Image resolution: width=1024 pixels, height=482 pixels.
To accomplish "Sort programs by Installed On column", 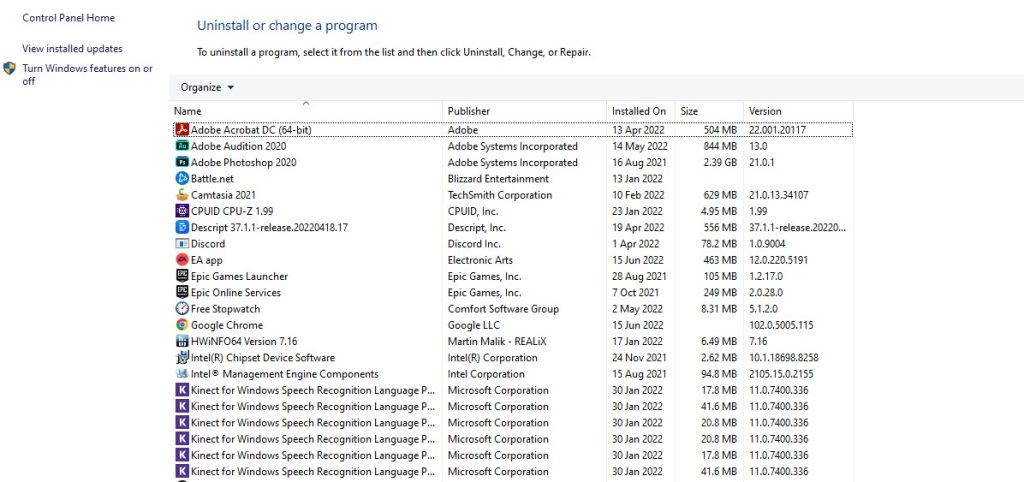I will click(x=640, y=111).
